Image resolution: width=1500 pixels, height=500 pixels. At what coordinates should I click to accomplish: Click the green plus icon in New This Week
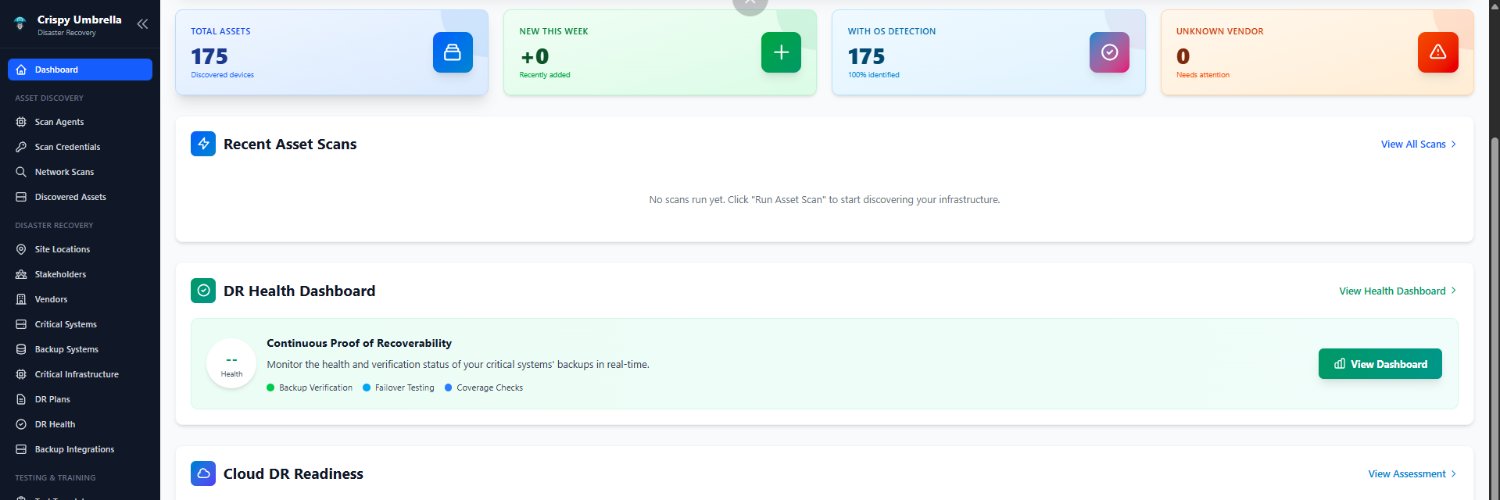pos(781,52)
